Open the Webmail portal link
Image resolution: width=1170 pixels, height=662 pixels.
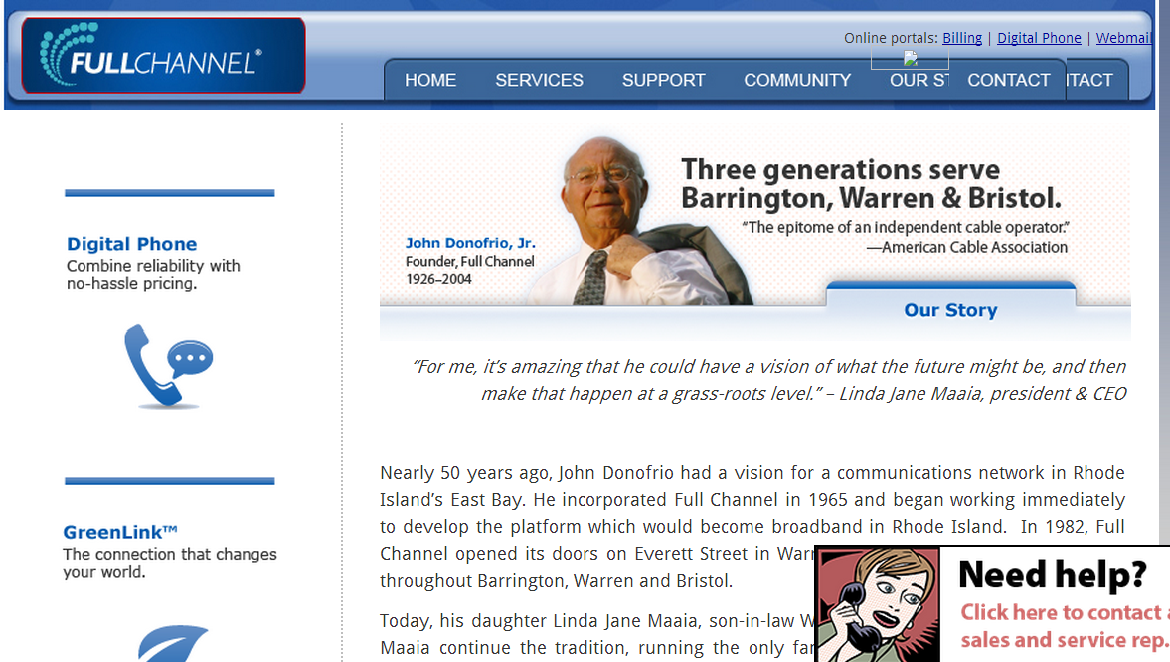pyautogui.click(x=1124, y=38)
